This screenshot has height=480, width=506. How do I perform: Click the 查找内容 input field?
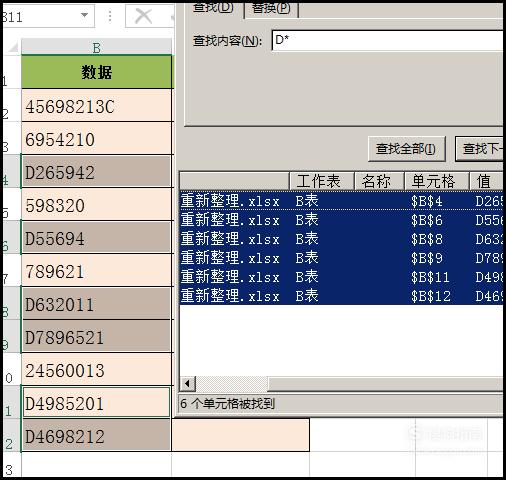387,40
